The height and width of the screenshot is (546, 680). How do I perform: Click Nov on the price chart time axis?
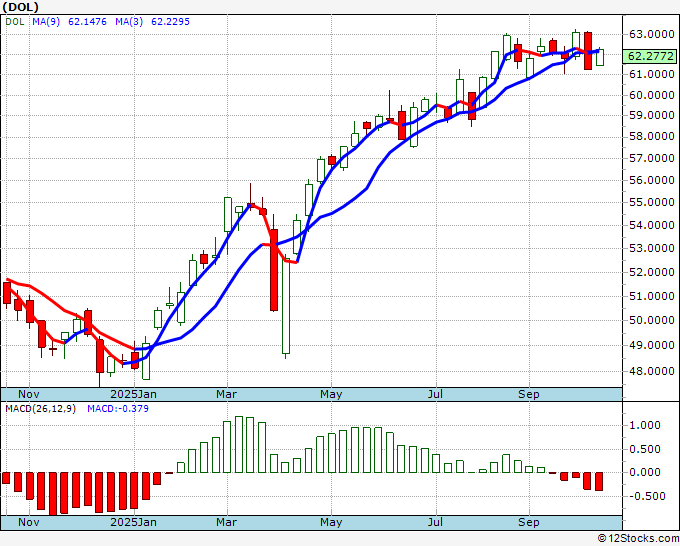tap(29, 394)
